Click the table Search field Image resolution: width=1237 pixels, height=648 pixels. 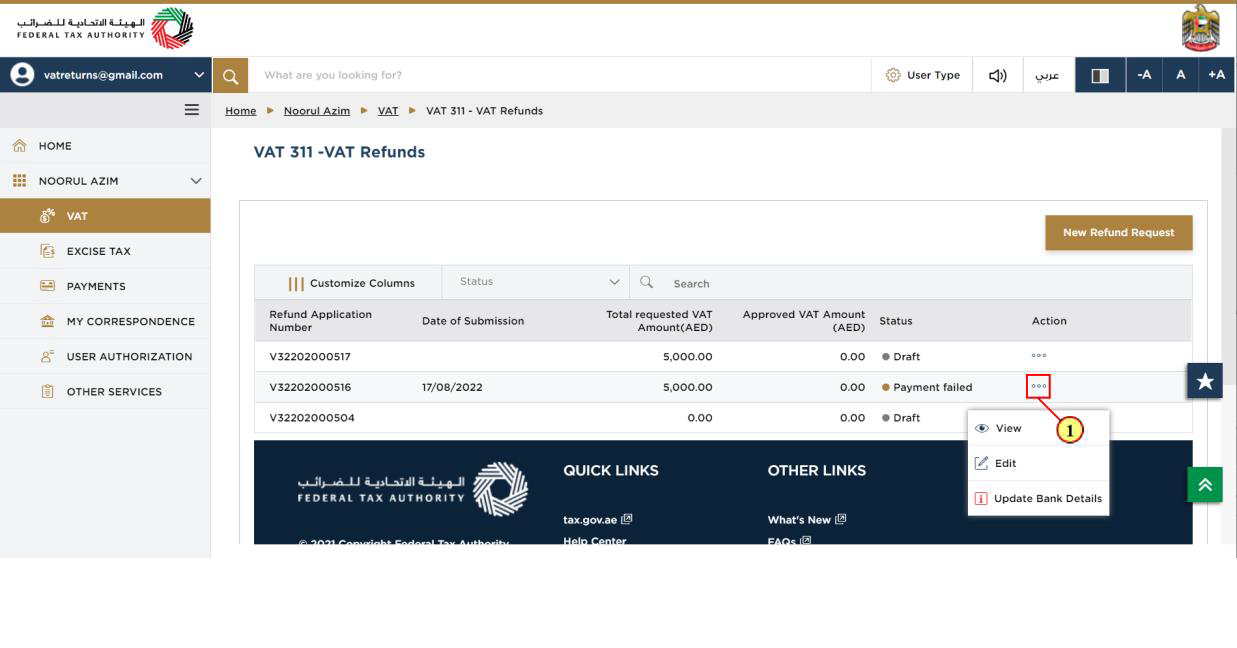point(910,283)
